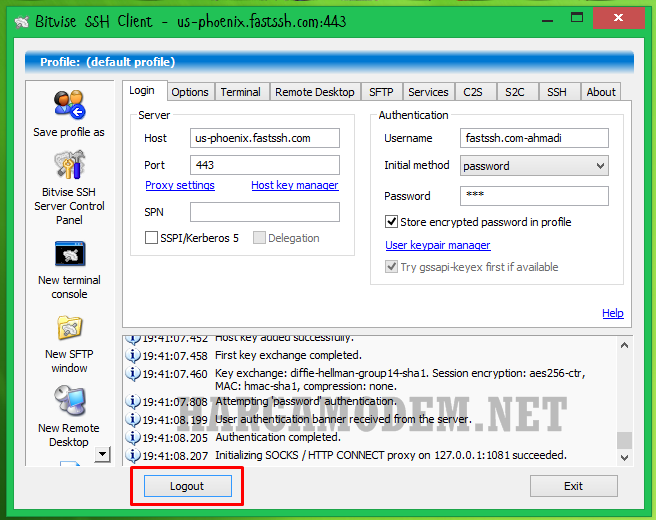Open the SFTP tab

(x=381, y=92)
